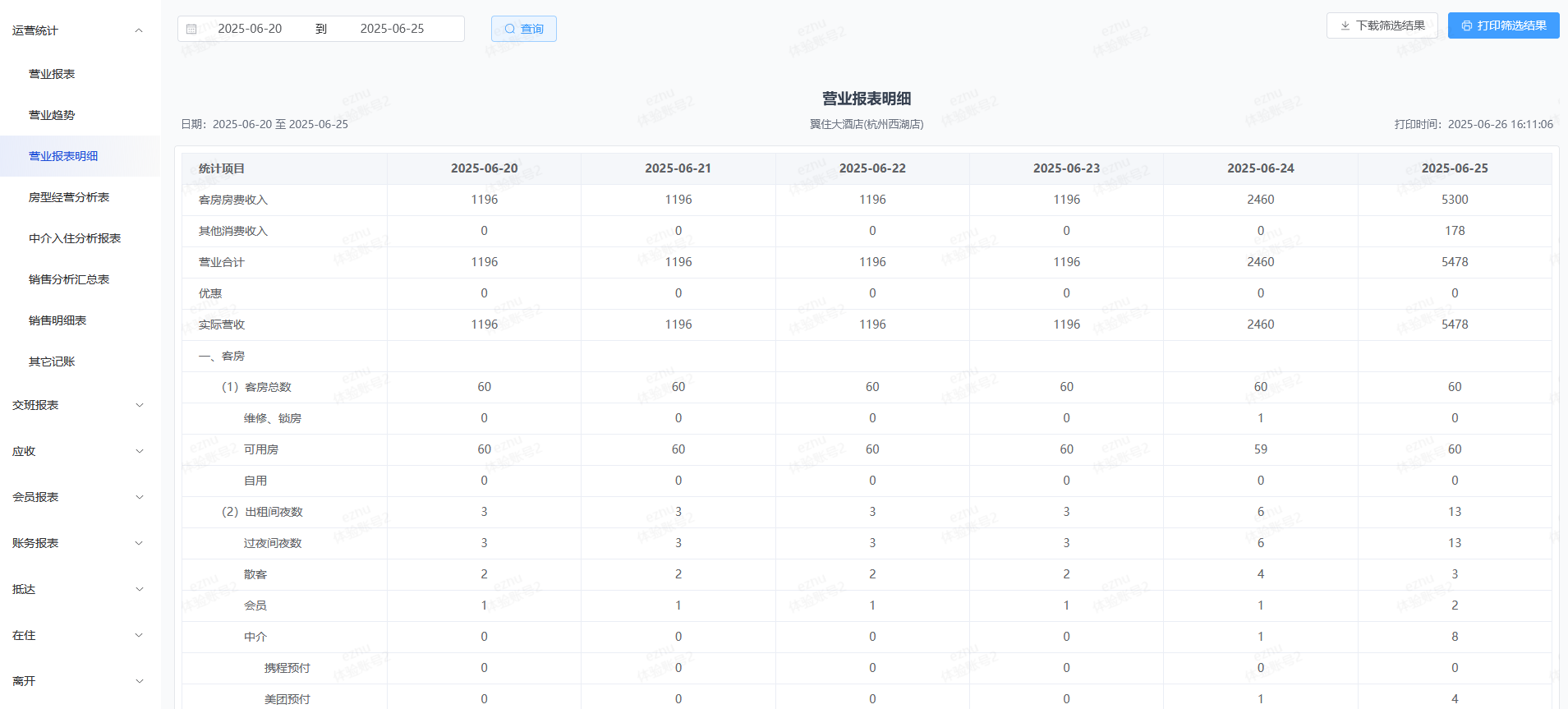1568x709 pixels.
Task: Click the 2025-06-23 column header
Action: [x=1066, y=168]
